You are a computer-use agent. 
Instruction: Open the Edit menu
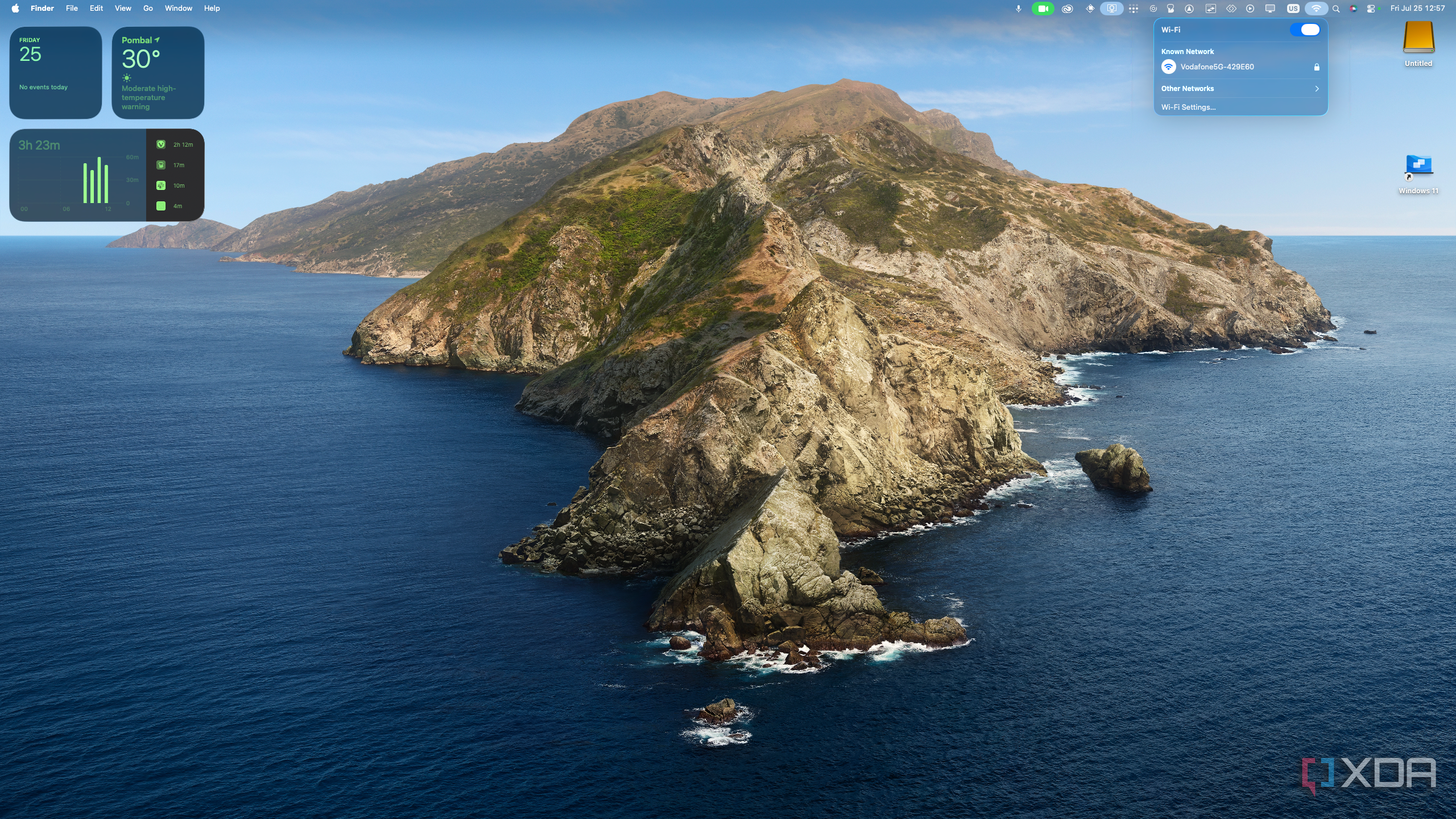tap(96, 8)
